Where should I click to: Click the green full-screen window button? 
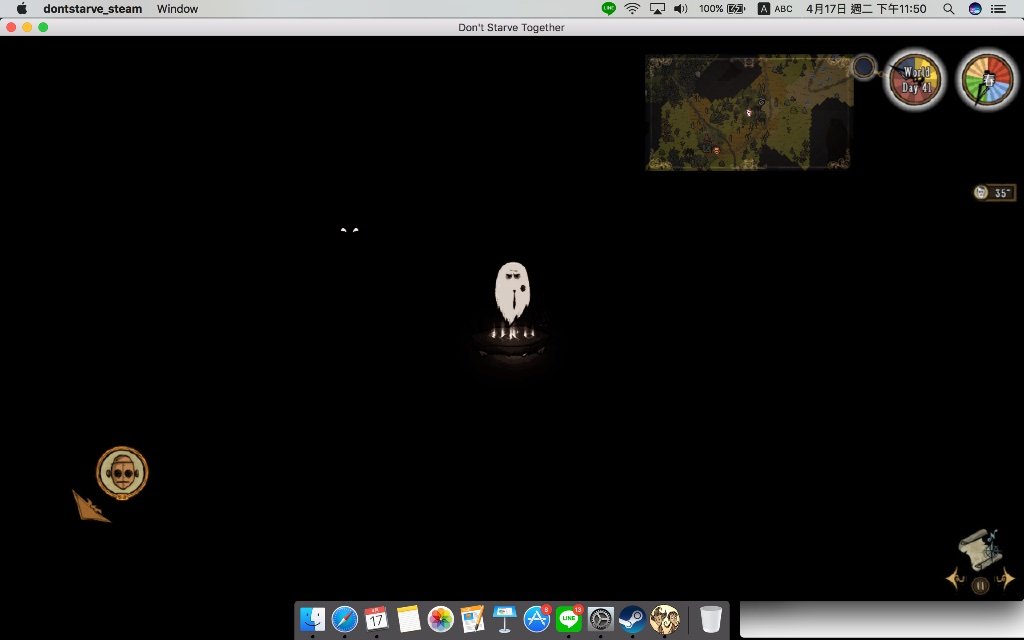point(43,27)
